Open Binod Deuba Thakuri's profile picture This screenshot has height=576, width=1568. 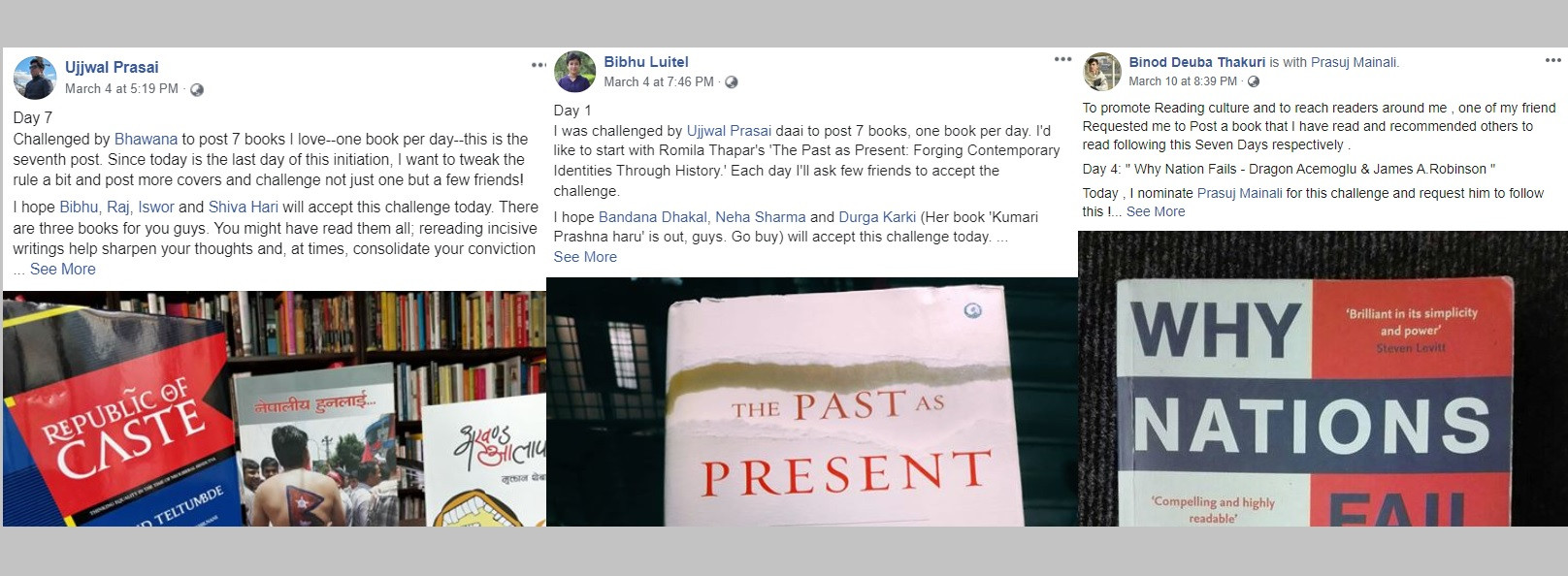pyautogui.click(x=1102, y=72)
